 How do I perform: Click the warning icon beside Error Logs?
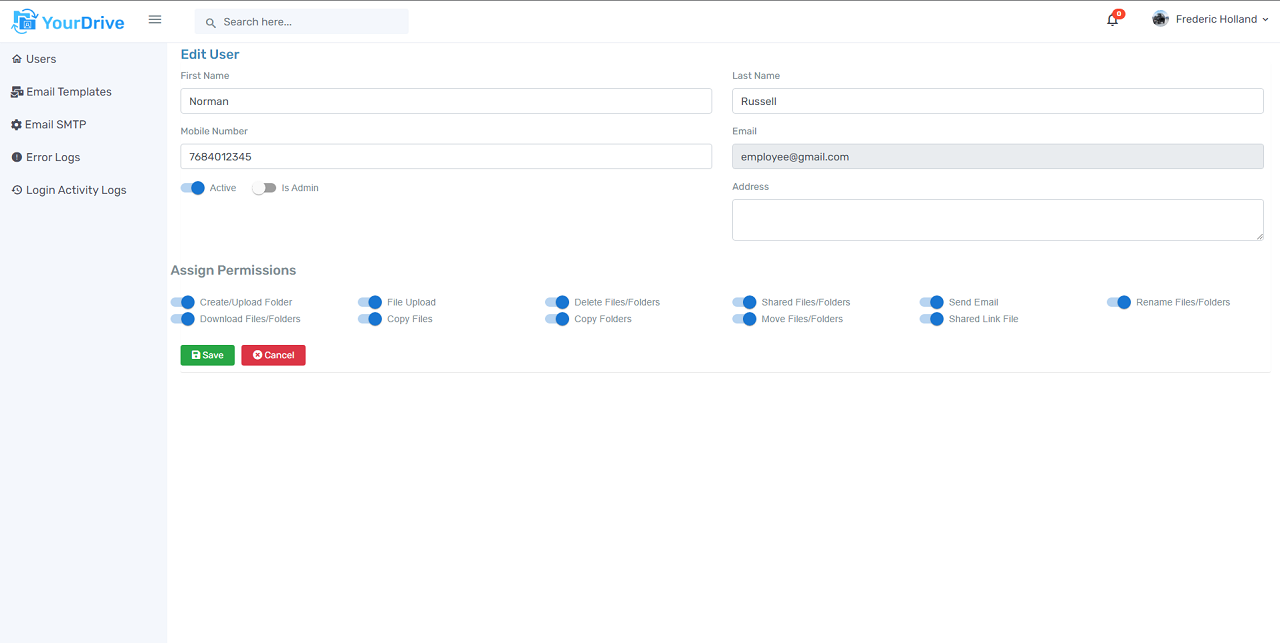[x=17, y=158]
